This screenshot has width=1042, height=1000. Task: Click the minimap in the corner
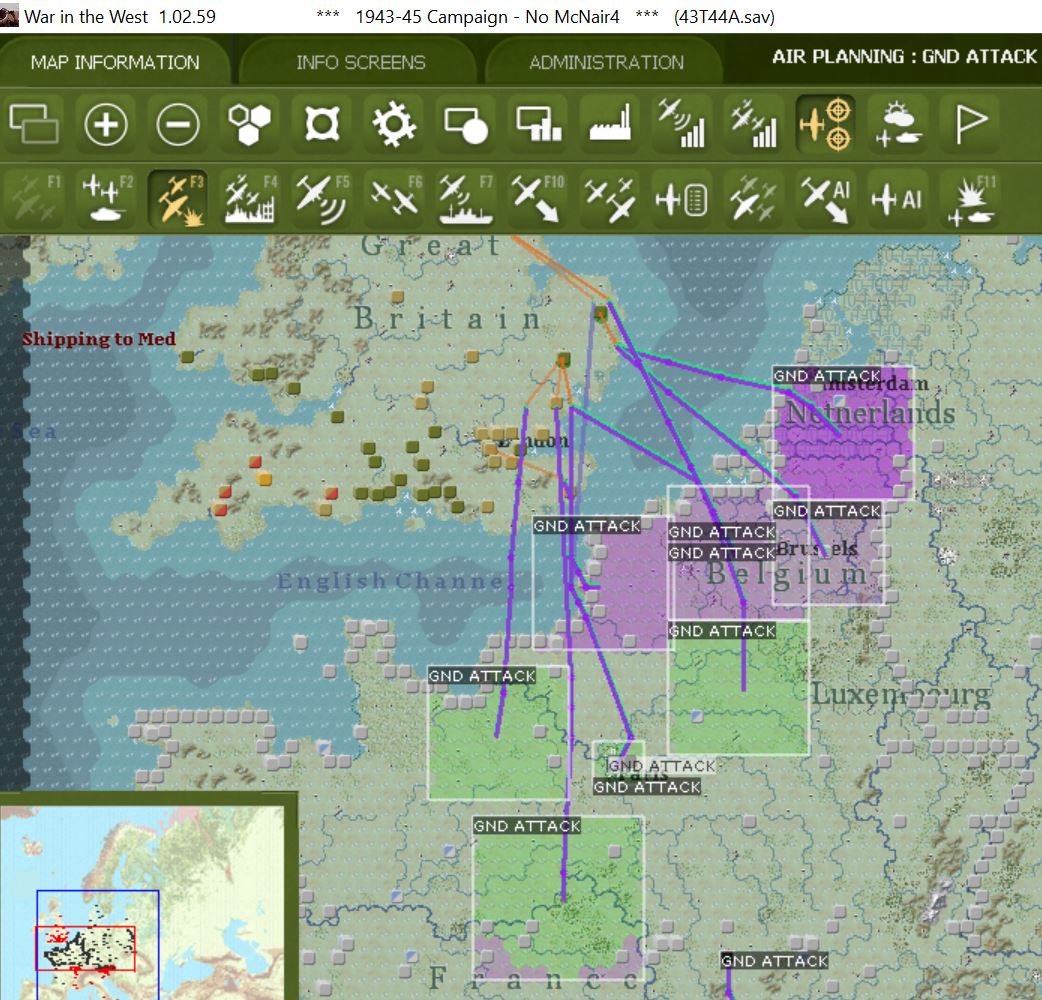pos(142,902)
